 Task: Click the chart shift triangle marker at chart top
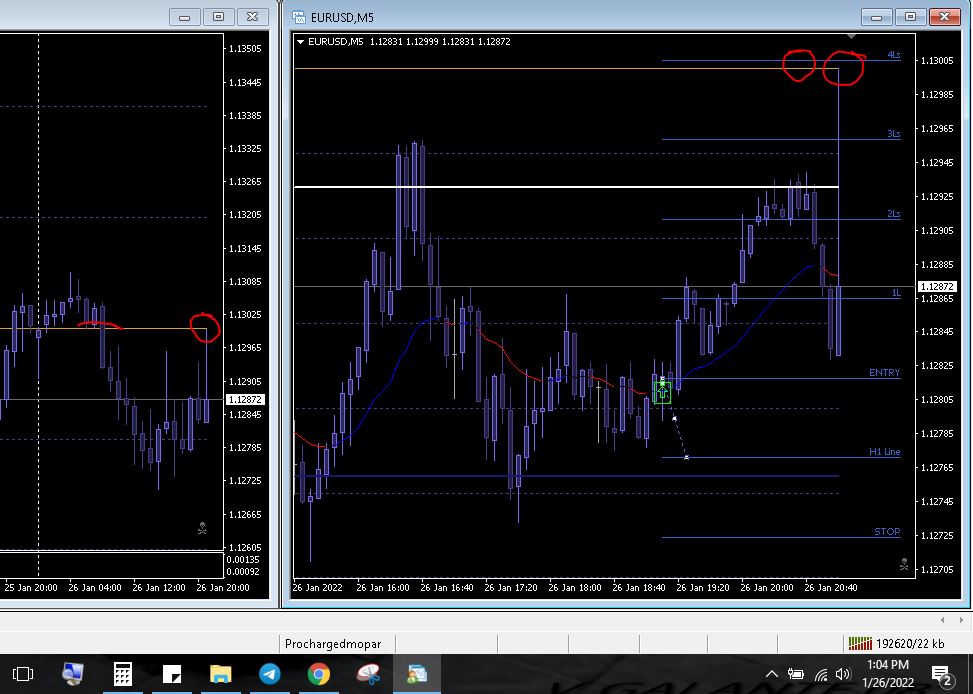tap(851, 37)
